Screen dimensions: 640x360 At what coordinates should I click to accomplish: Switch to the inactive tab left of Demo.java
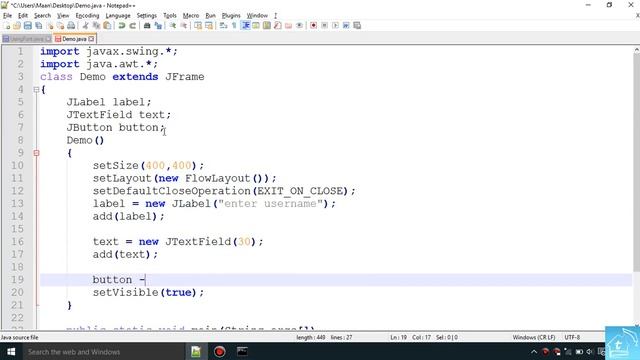[27, 39]
